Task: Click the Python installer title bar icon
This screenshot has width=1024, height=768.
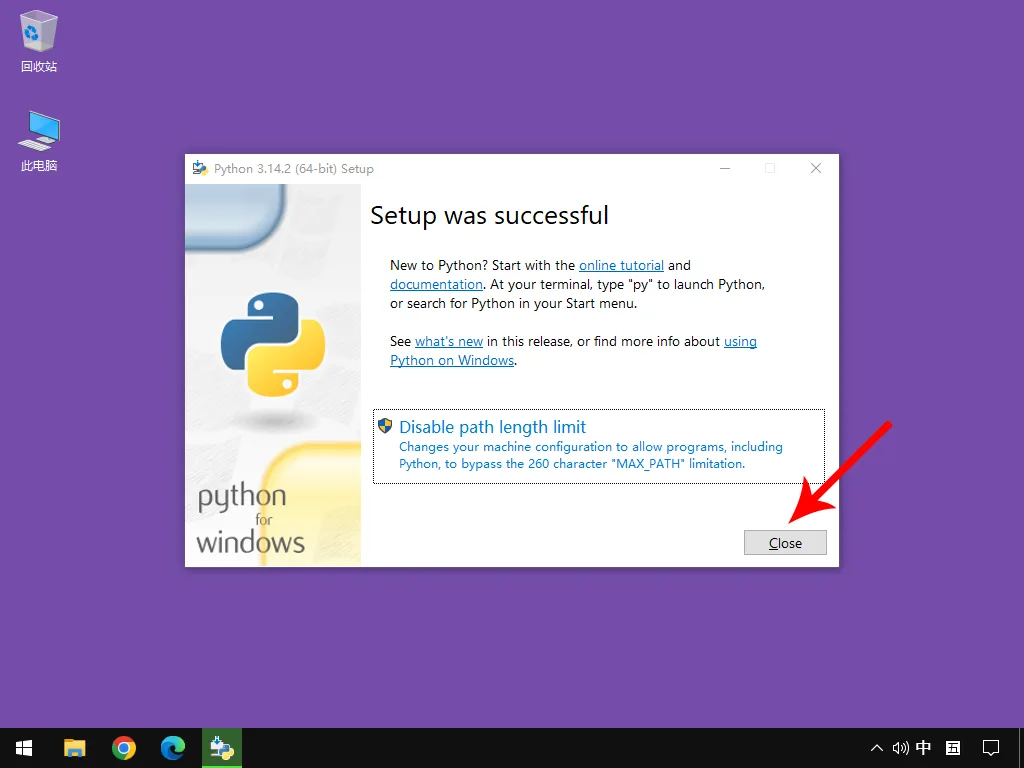Action: point(200,169)
